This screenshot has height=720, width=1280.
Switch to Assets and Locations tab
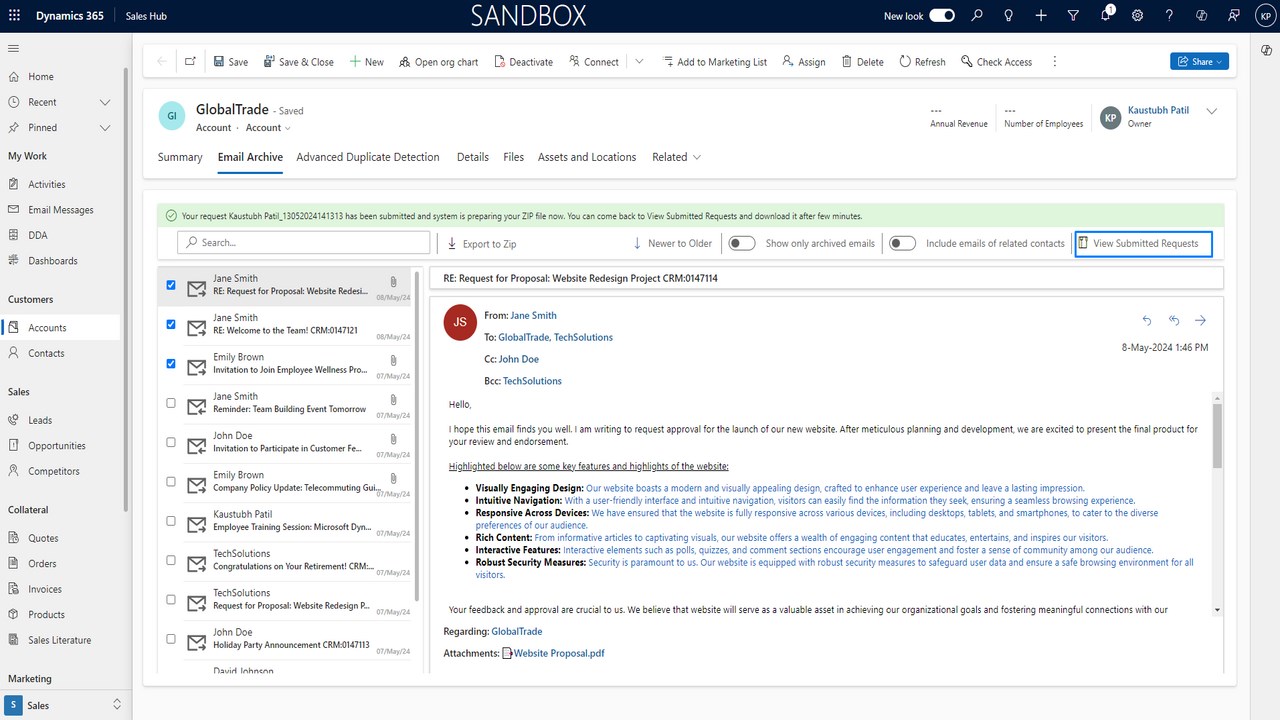[587, 157]
